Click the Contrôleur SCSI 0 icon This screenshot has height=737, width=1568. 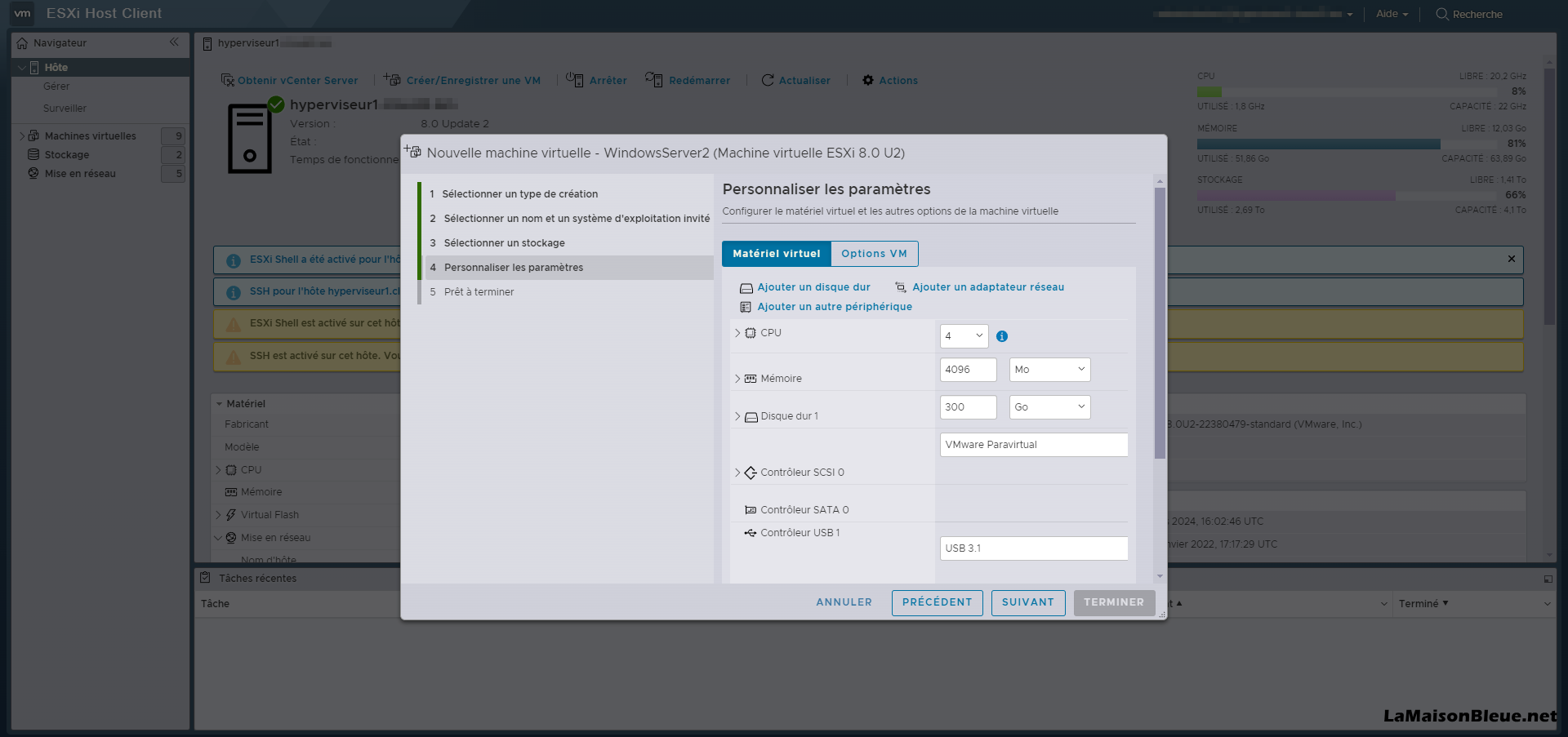point(751,473)
